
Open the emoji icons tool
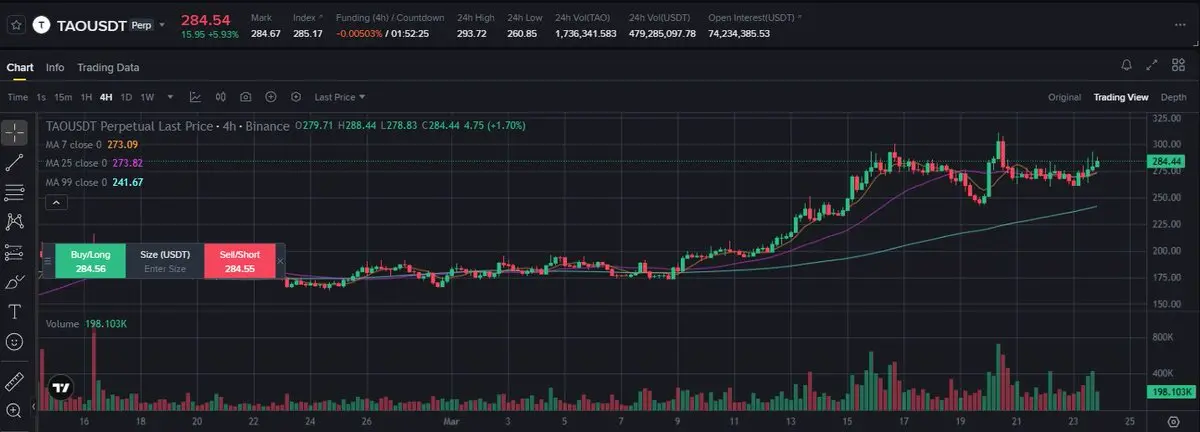tap(14, 342)
